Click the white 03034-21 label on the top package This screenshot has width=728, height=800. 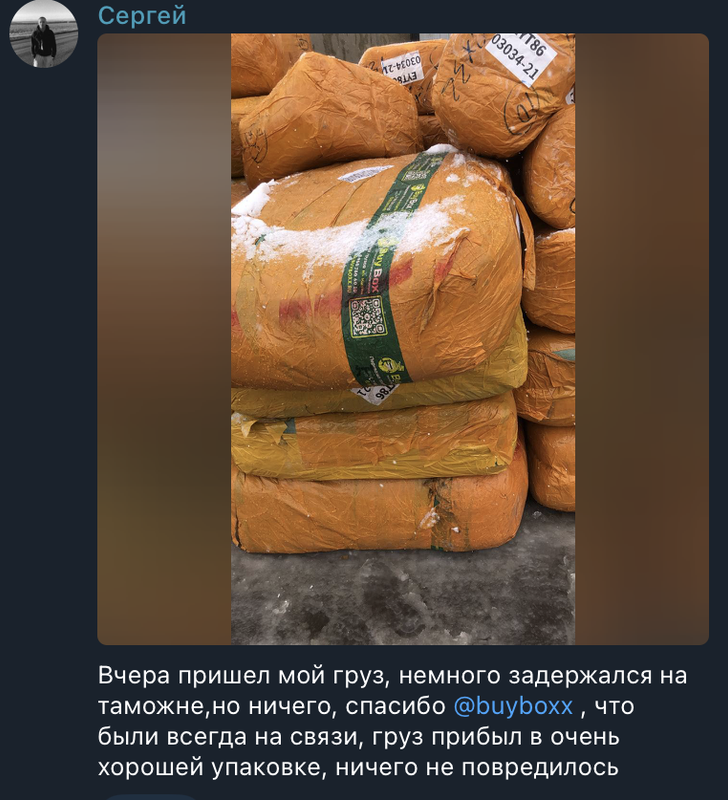pos(521,56)
